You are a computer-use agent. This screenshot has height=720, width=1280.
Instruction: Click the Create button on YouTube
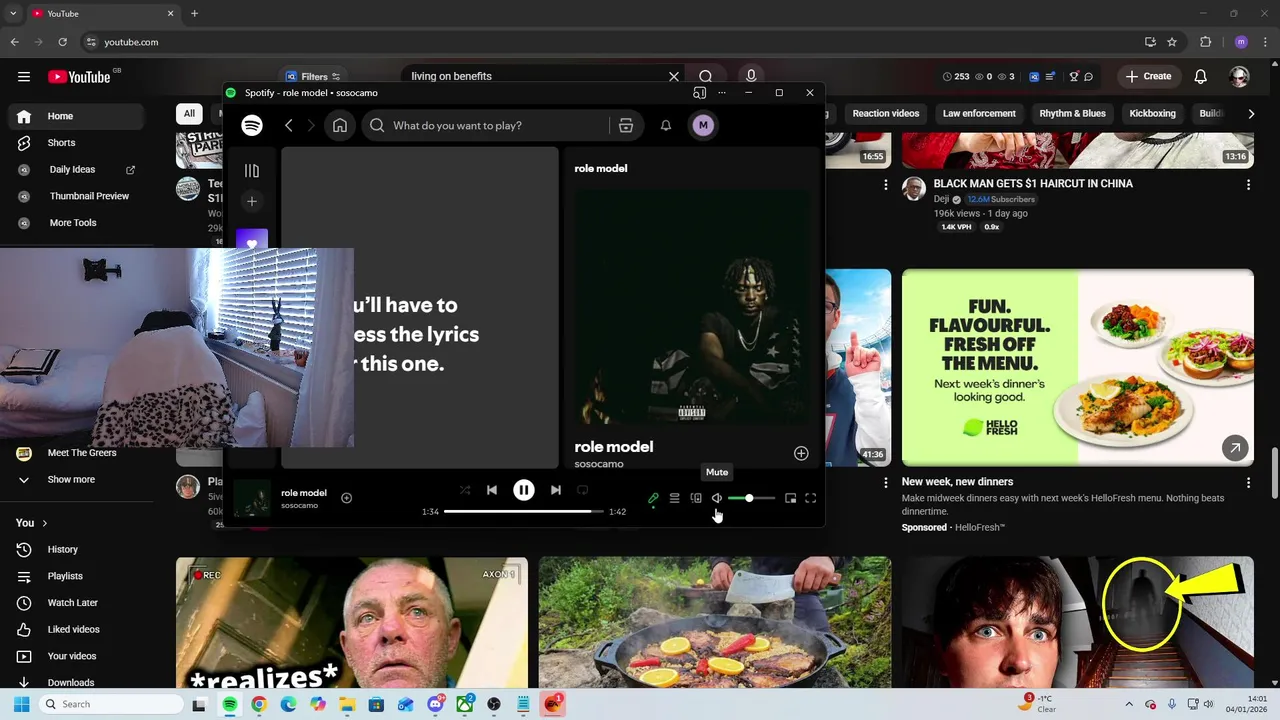click(1148, 76)
